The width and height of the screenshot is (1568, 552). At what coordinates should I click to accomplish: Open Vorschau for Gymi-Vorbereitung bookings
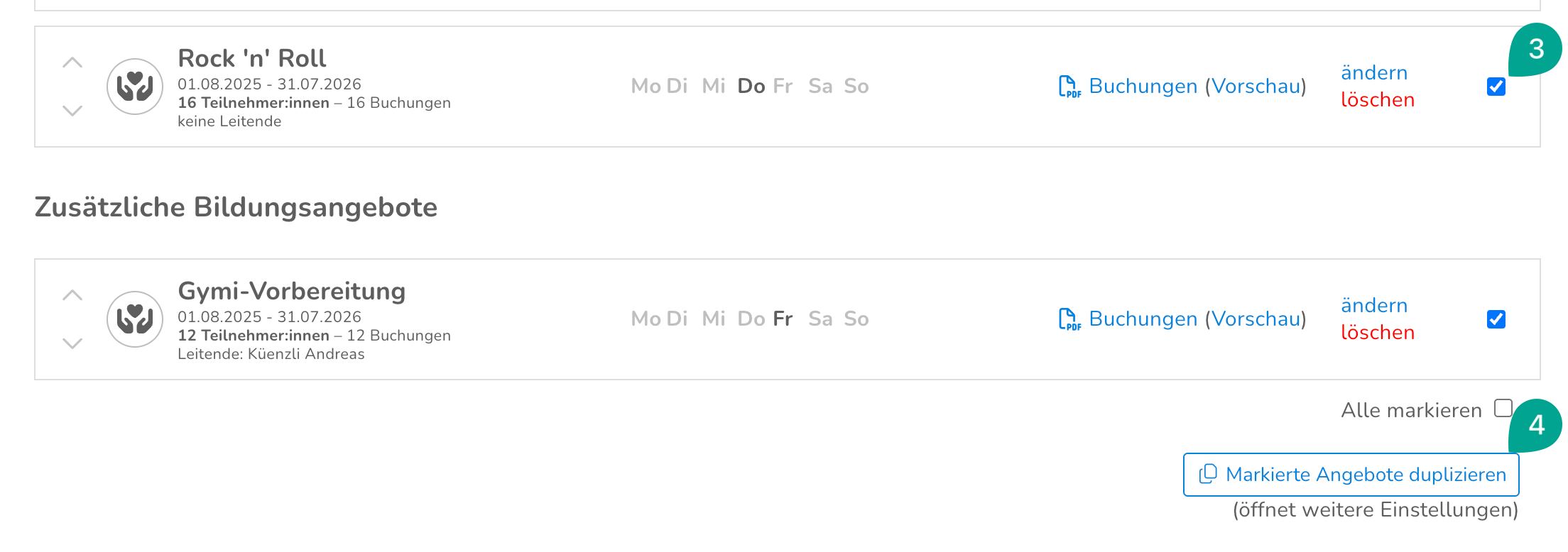point(1256,319)
